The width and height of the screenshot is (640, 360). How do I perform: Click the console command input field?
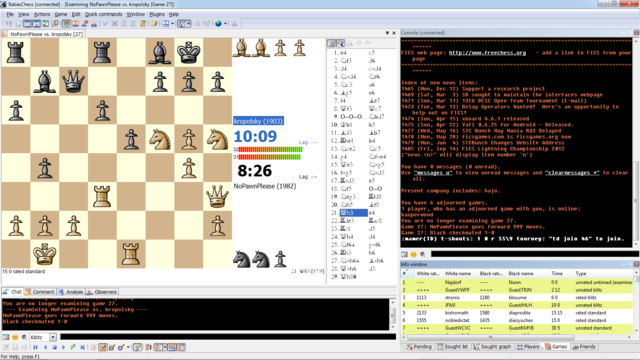[x=535, y=254]
